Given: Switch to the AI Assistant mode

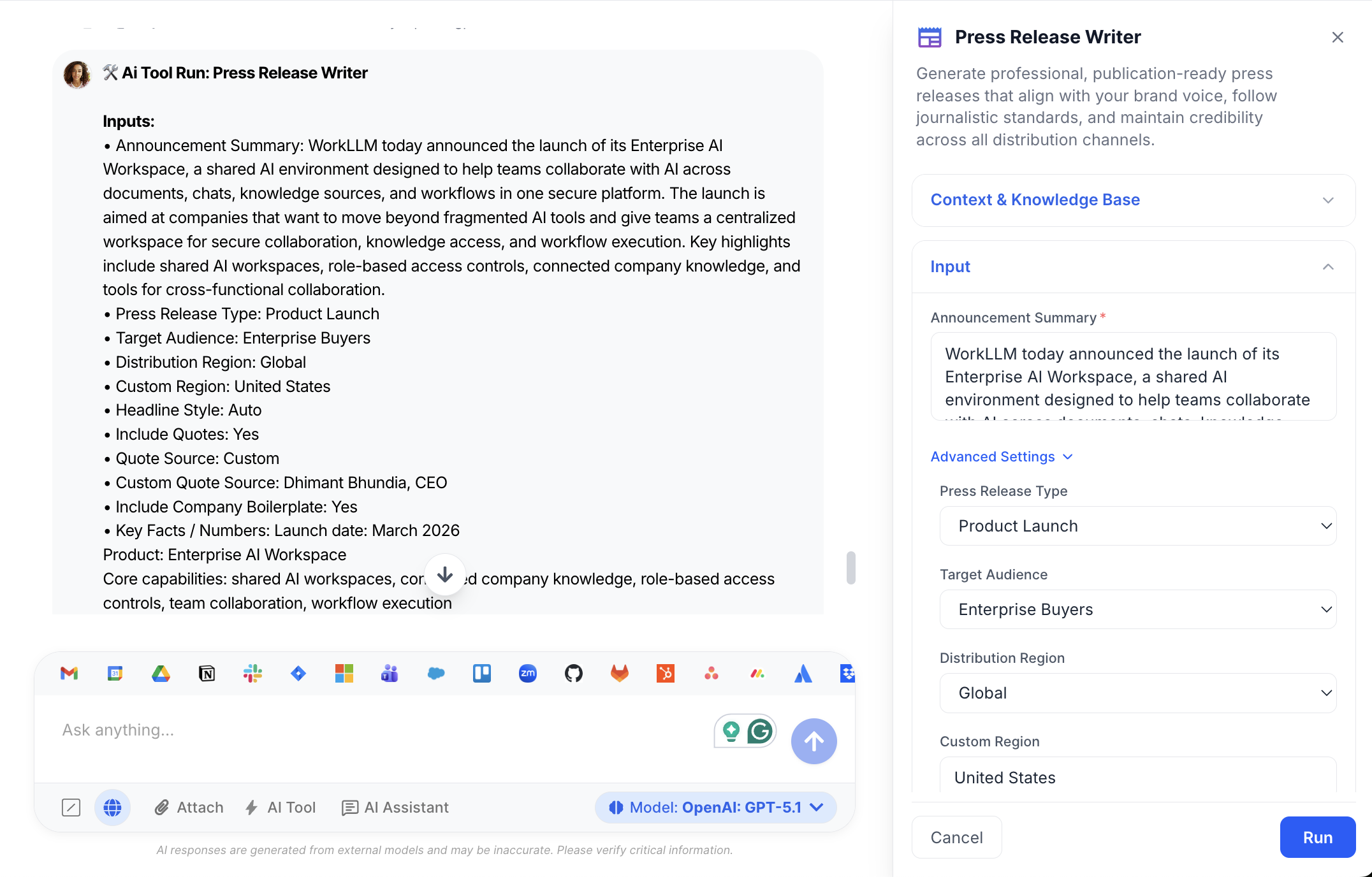Looking at the screenshot, I should tap(395, 807).
